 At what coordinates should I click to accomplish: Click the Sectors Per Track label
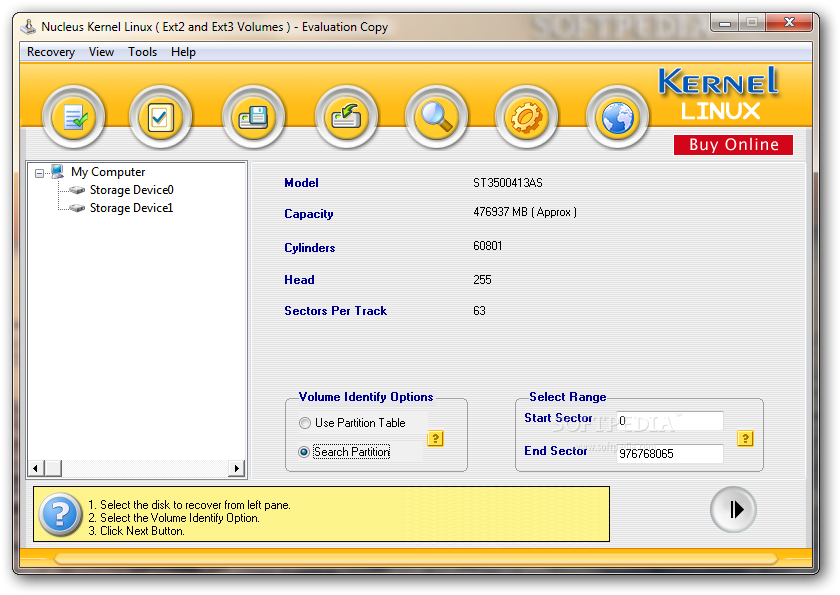point(335,311)
